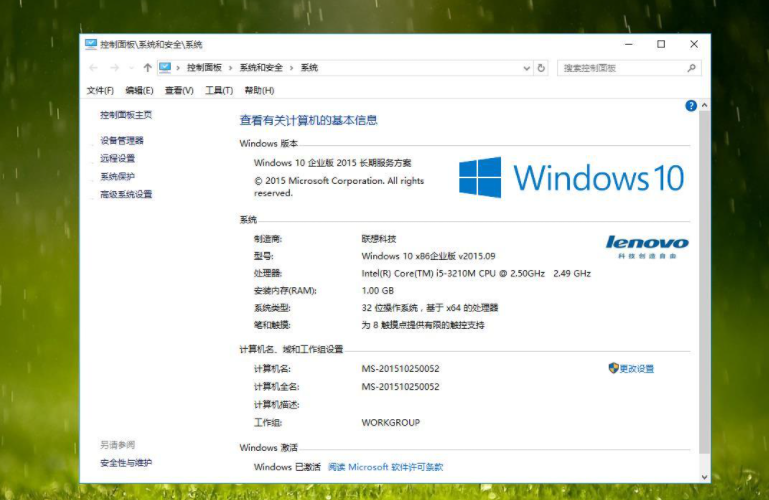Click the back navigation arrow

click(93, 68)
